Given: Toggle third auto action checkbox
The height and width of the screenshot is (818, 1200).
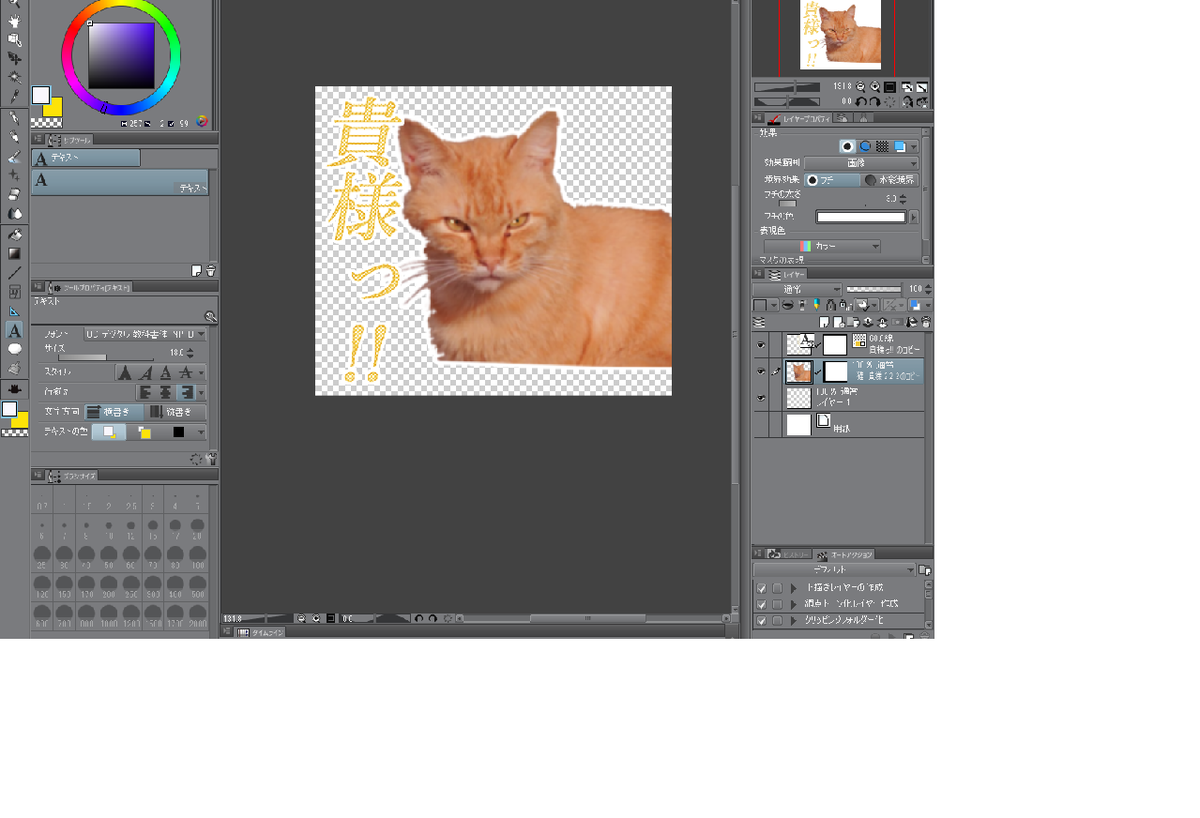Looking at the screenshot, I should (762, 620).
